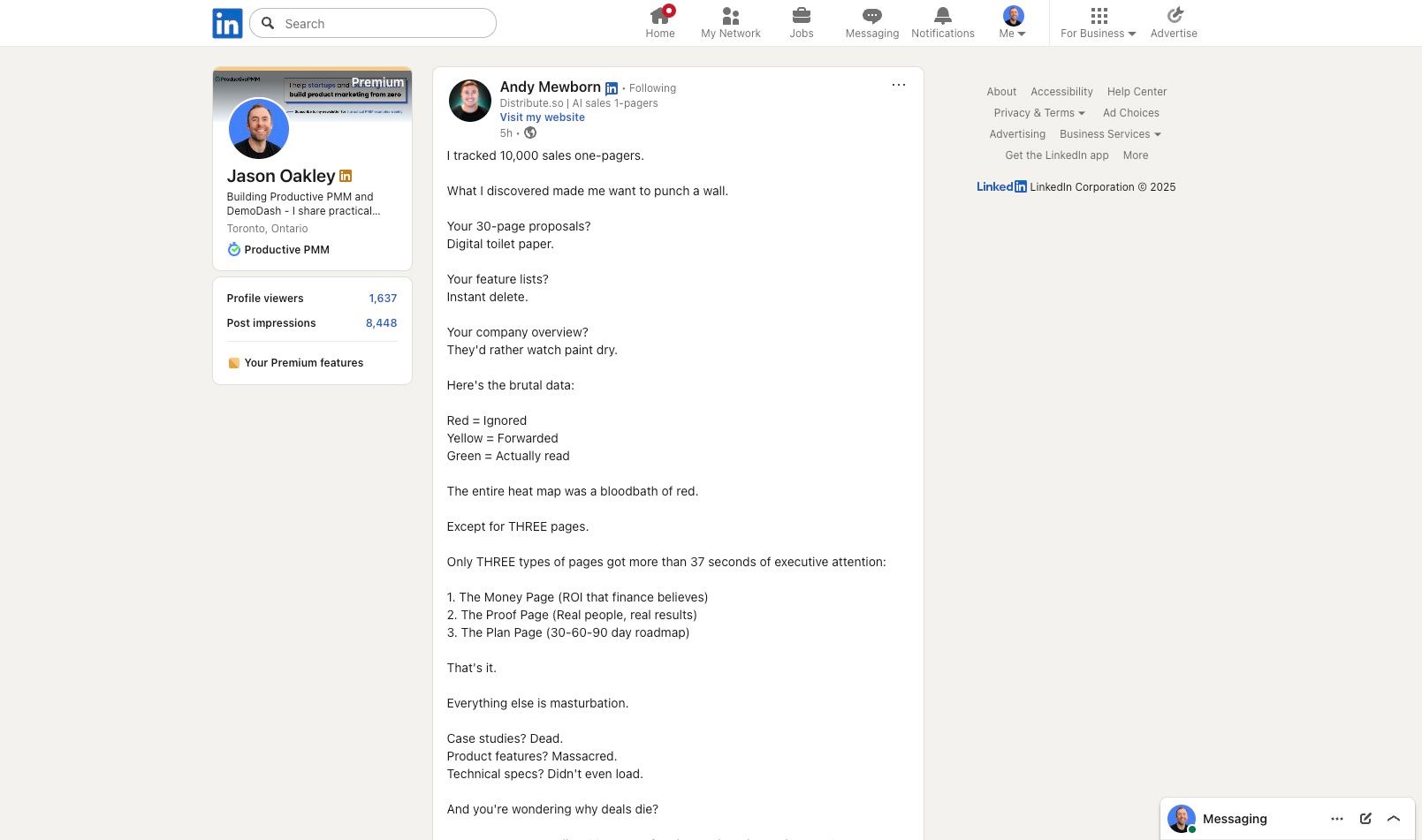Expand Privacy & Terms dropdown

click(x=1039, y=113)
